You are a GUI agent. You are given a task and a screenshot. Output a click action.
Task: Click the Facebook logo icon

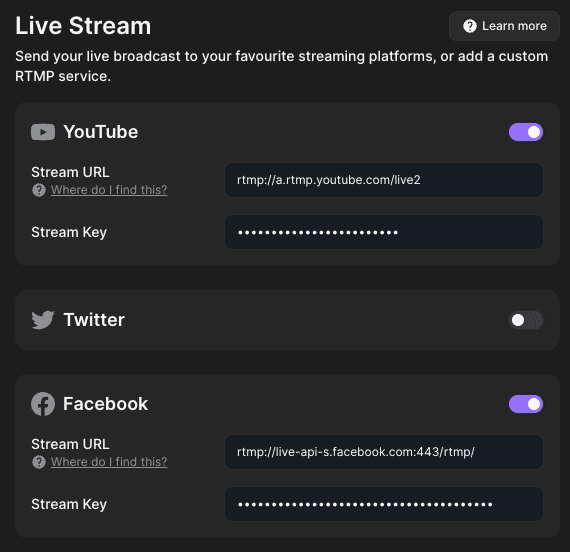point(43,404)
